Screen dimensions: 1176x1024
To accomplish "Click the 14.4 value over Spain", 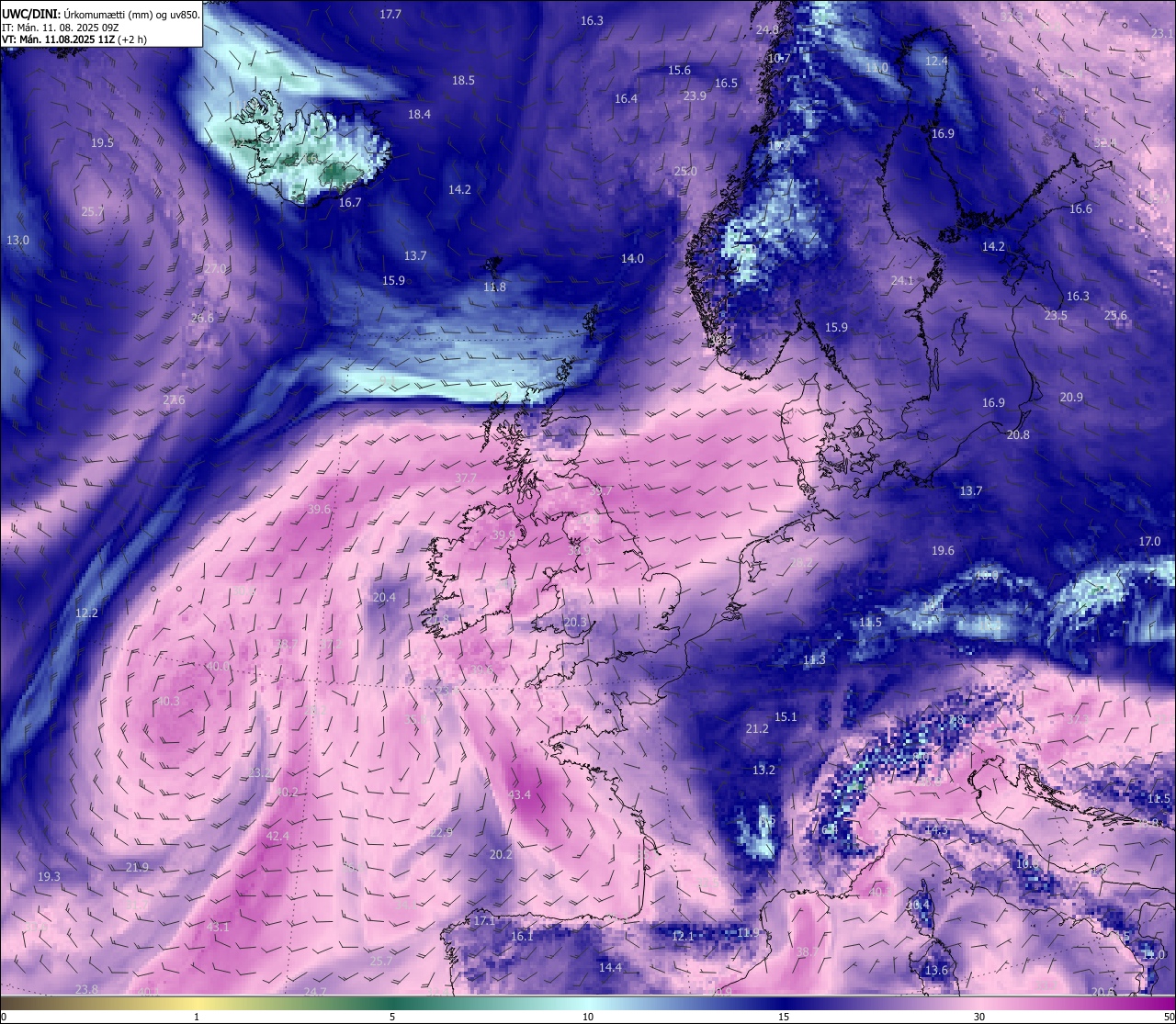I will point(610,967).
